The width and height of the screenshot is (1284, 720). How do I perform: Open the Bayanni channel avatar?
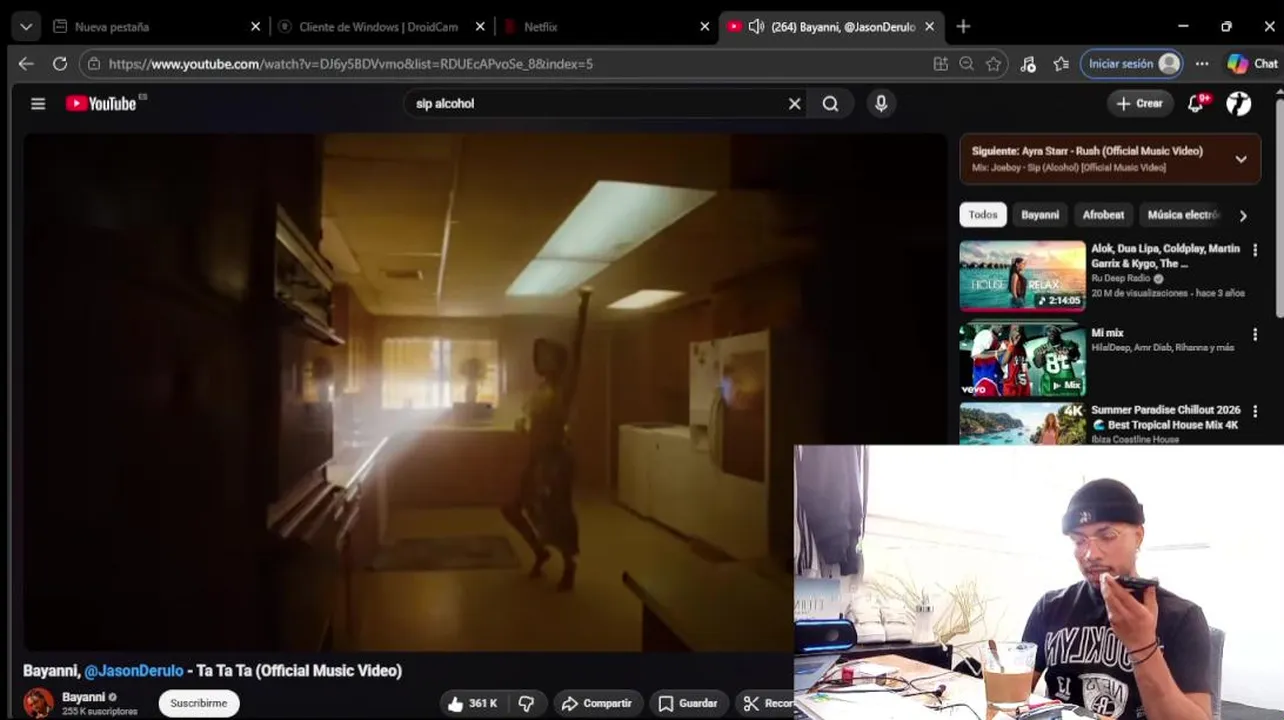pos(39,702)
